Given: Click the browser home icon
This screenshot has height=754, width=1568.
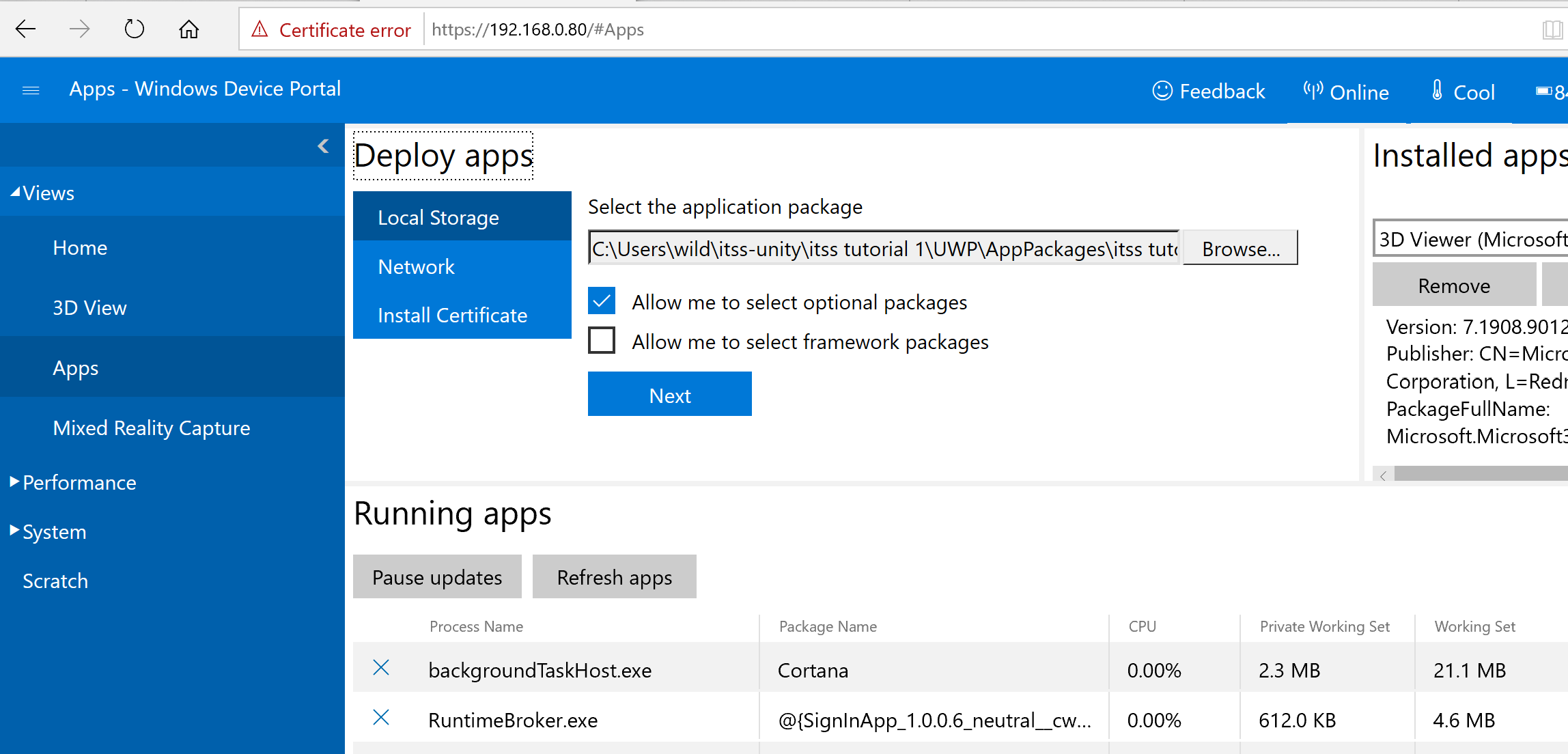Looking at the screenshot, I should 189,29.
